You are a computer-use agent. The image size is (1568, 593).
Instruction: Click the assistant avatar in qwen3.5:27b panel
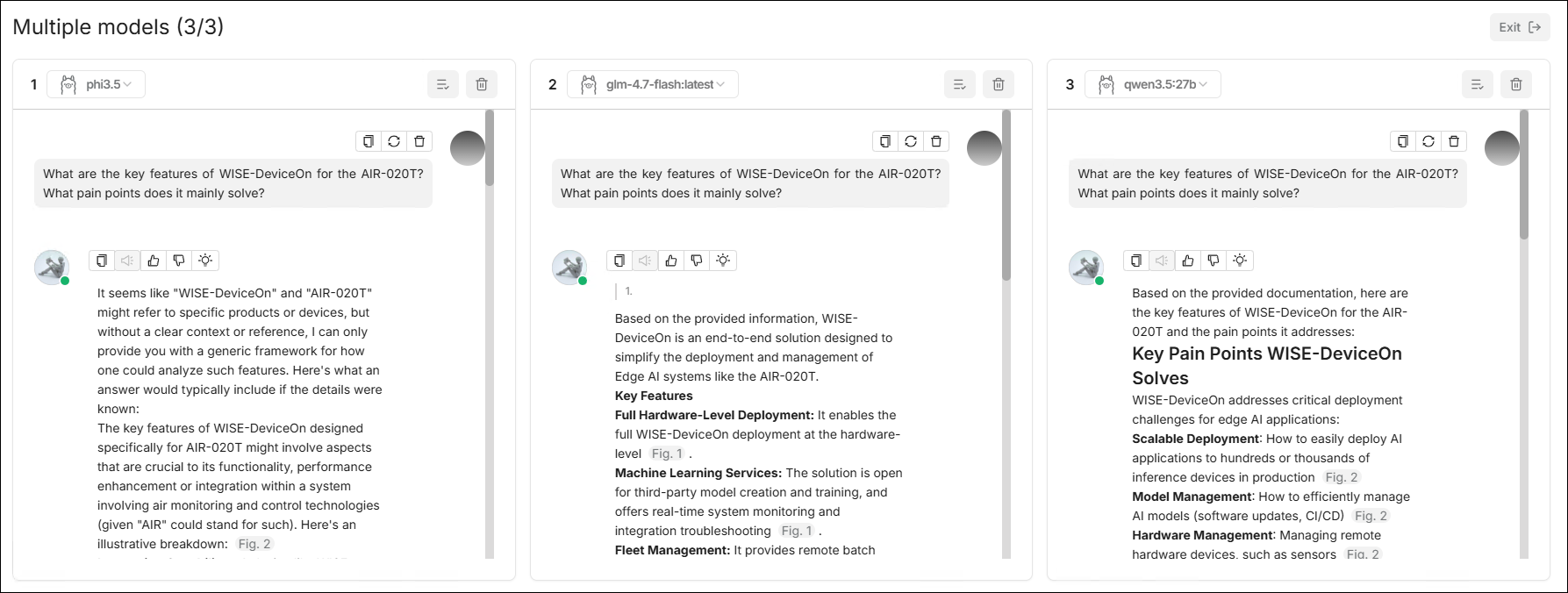(x=1086, y=268)
